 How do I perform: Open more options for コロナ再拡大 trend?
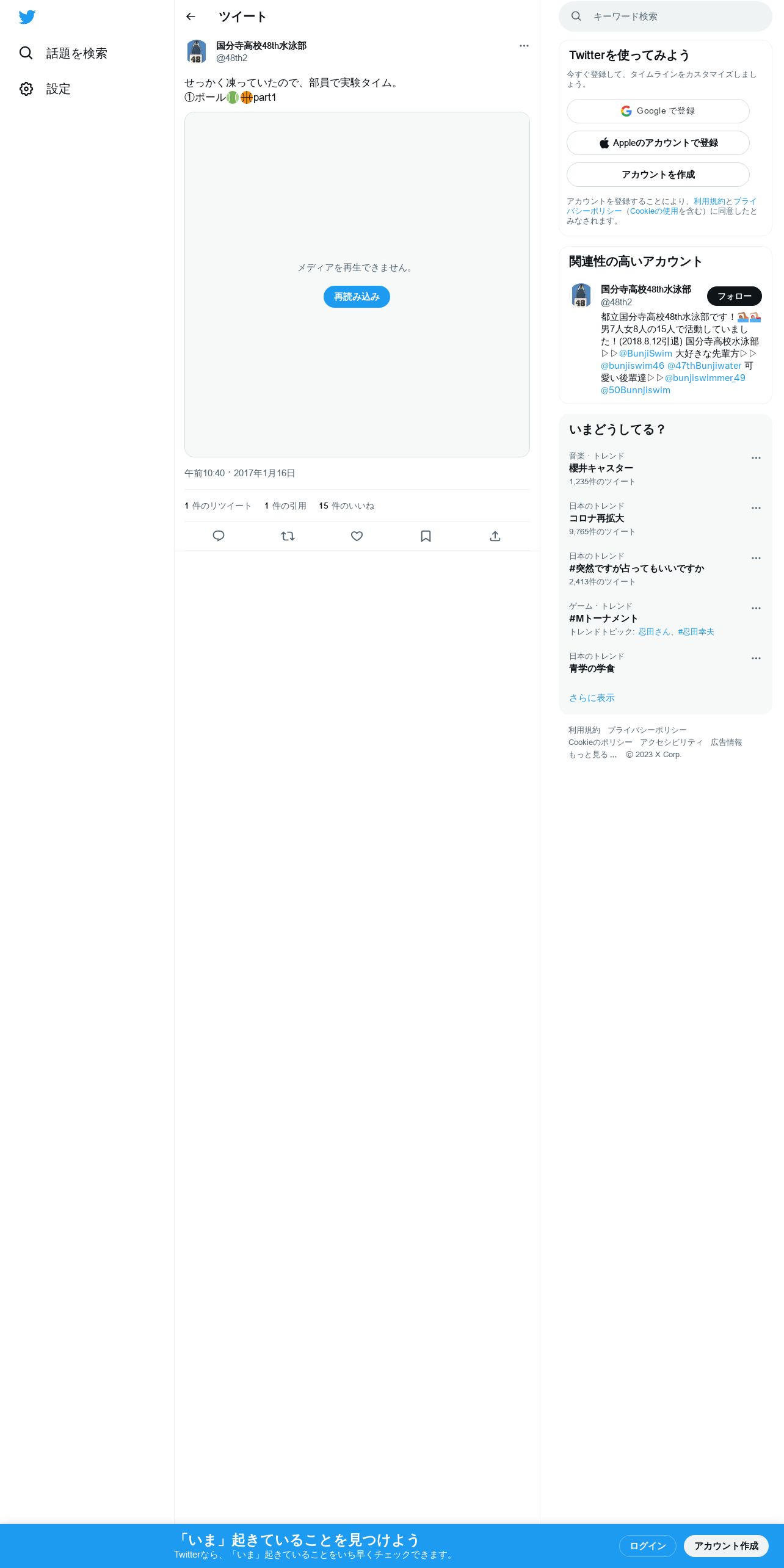pyautogui.click(x=756, y=508)
